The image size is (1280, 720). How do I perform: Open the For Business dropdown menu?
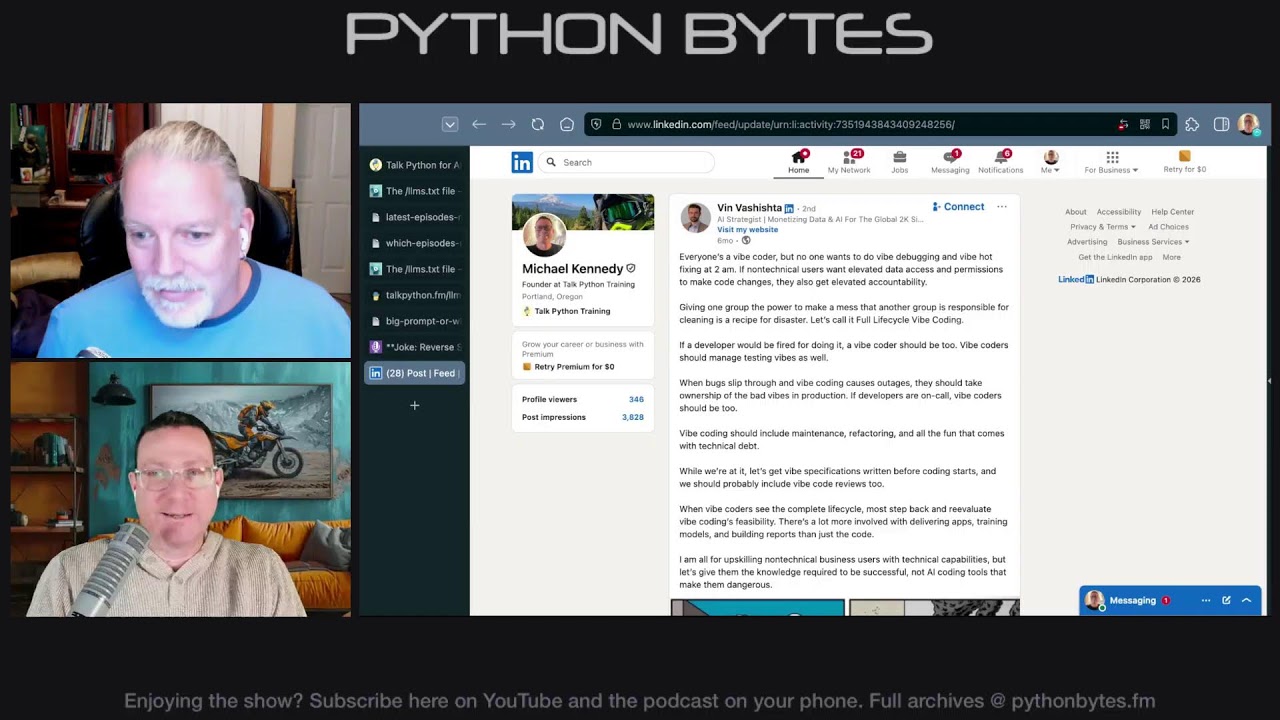coord(1111,162)
